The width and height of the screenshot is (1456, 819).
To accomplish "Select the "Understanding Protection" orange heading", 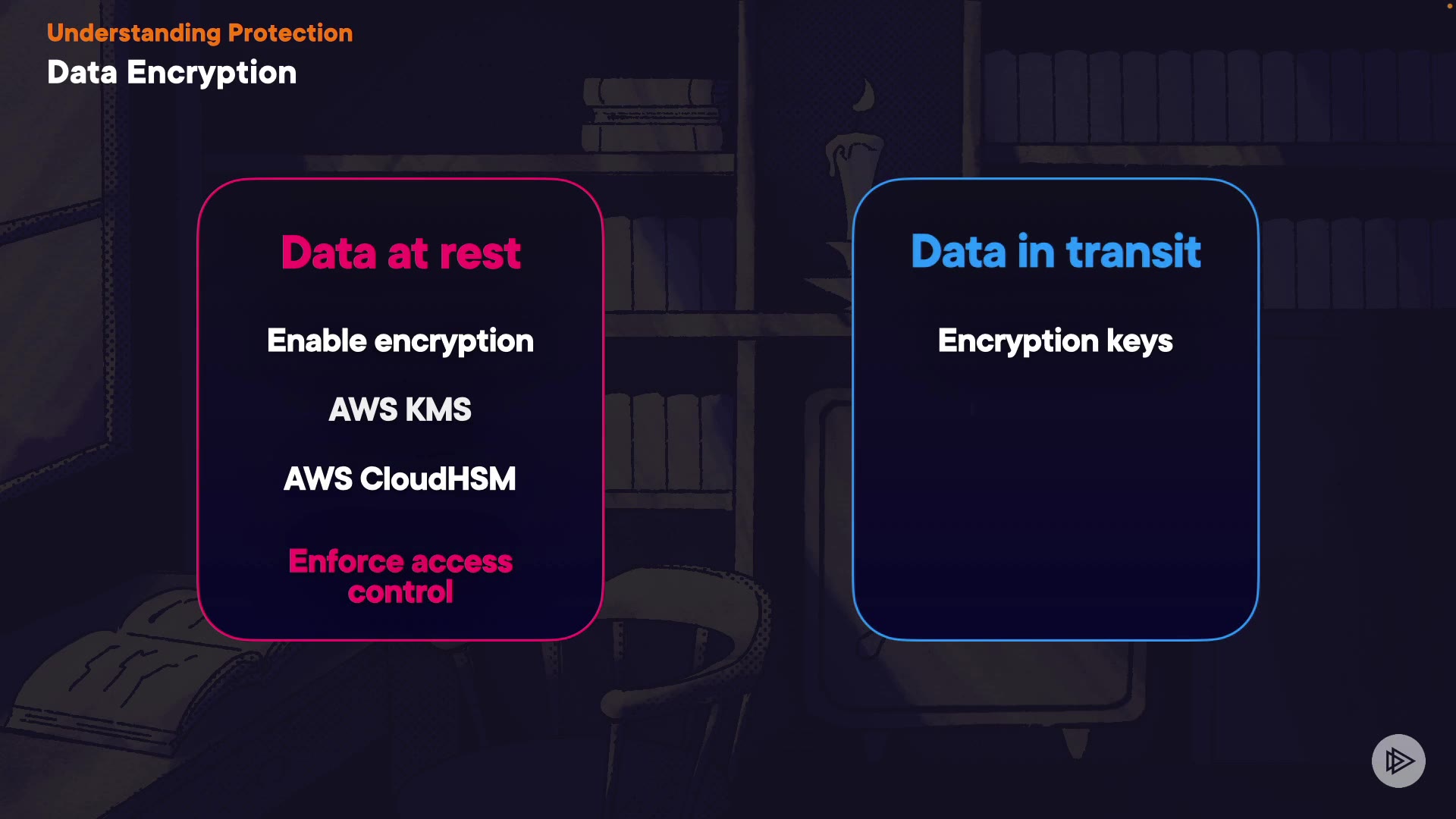I will (x=199, y=33).
